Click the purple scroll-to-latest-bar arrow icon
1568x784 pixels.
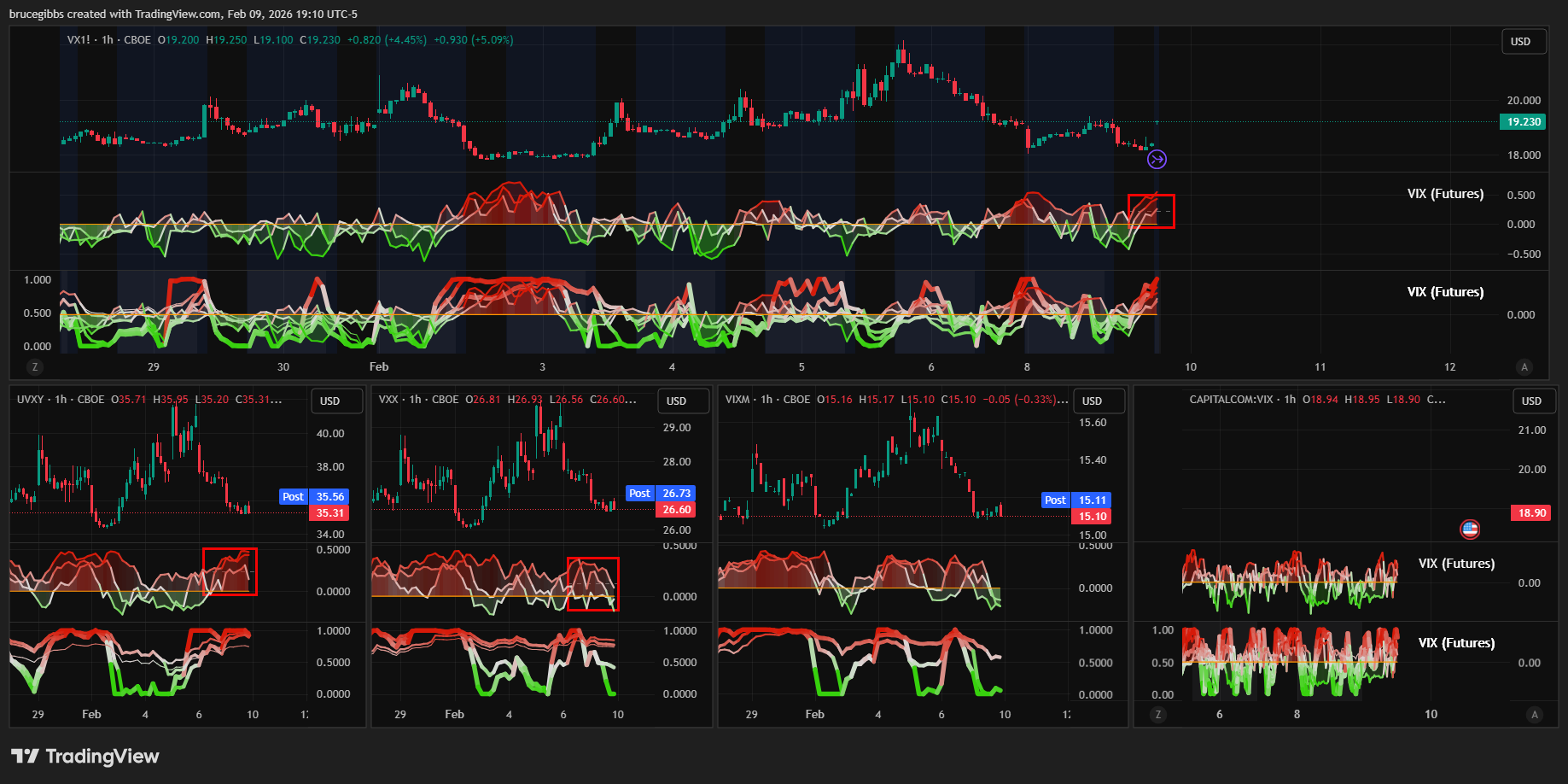point(1157,160)
